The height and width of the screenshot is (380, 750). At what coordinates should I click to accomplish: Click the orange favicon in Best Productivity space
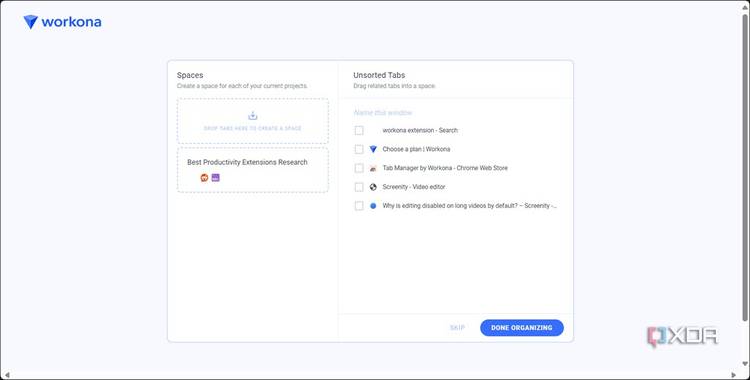click(x=204, y=178)
